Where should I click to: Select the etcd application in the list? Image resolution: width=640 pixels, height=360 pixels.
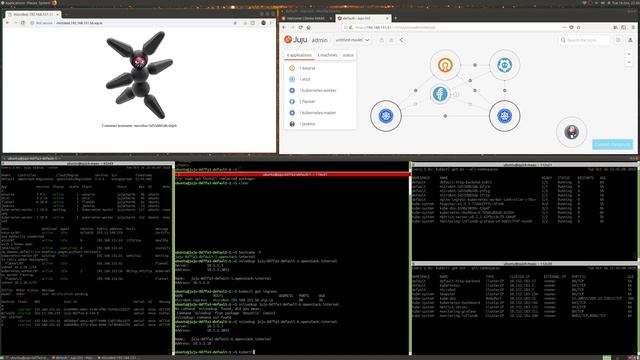pos(320,79)
